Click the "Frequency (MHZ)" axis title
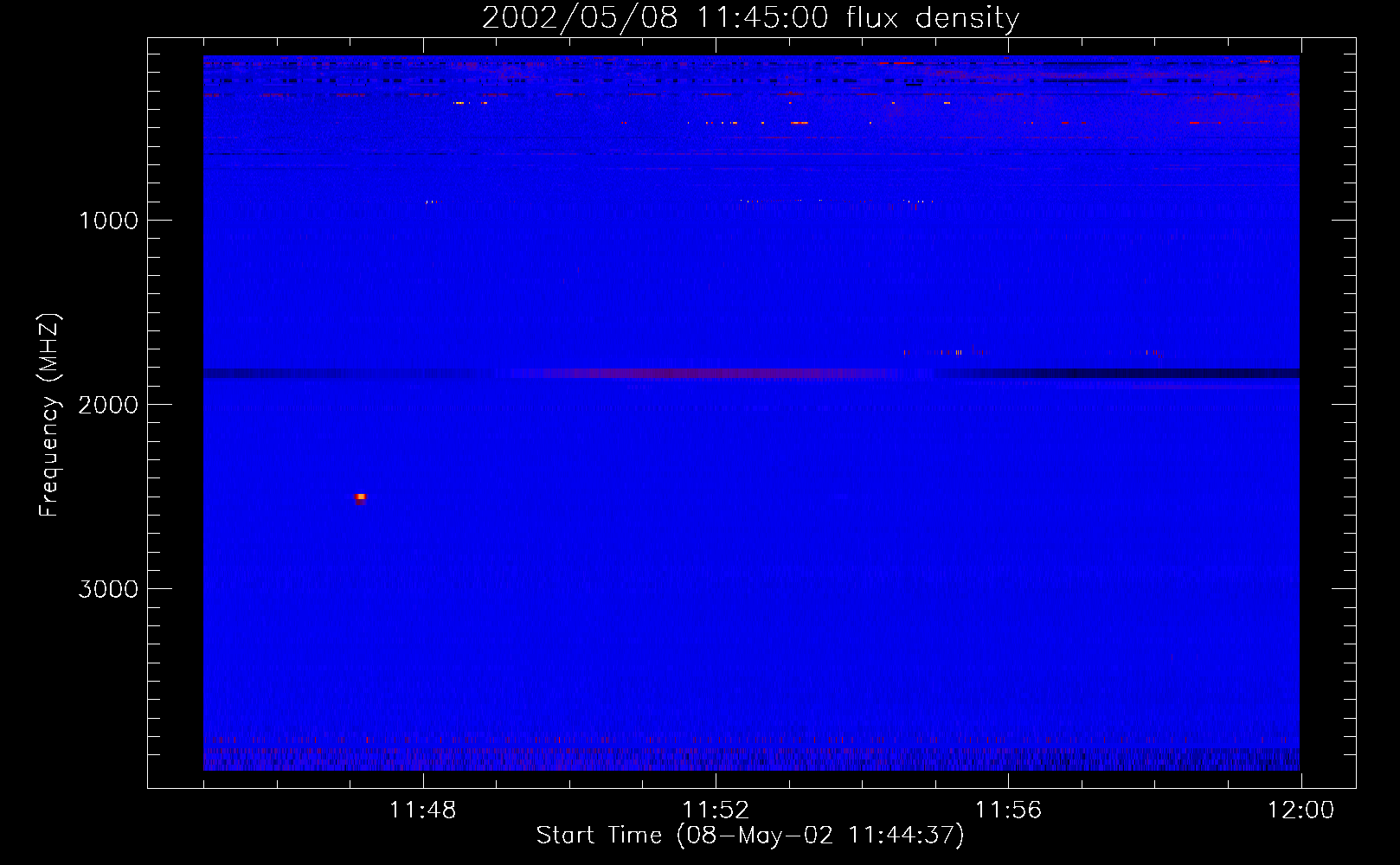Viewport: 1400px width, 865px height. pyautogui.click(x=50, y=415)
